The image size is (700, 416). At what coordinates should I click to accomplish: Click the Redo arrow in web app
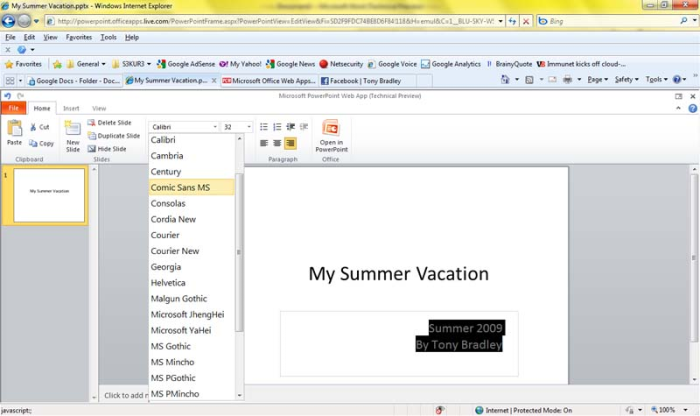click(x=21, y=96)
